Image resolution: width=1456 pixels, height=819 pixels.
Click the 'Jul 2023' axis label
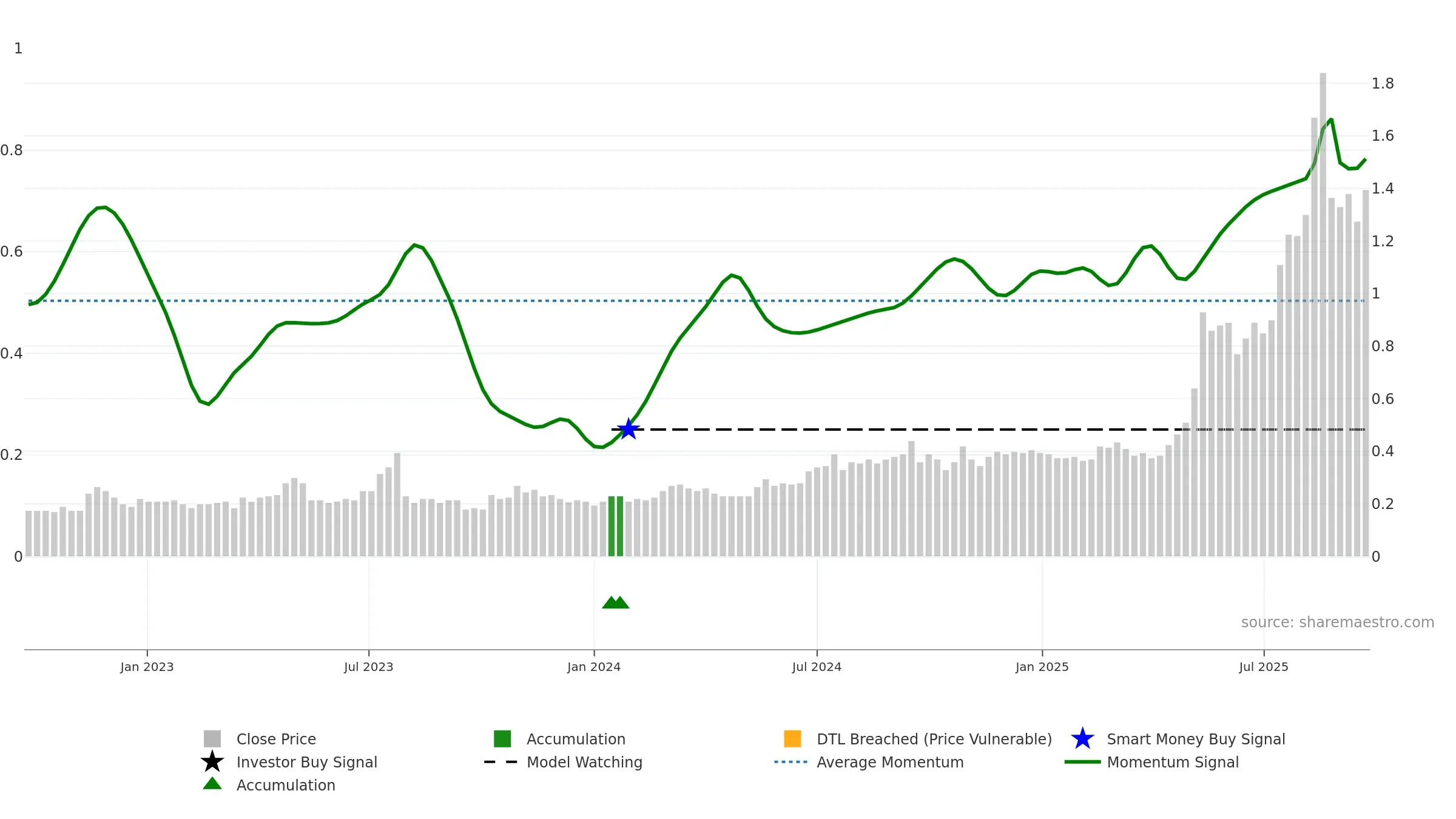pyautogui.click(x=369, y=667)
